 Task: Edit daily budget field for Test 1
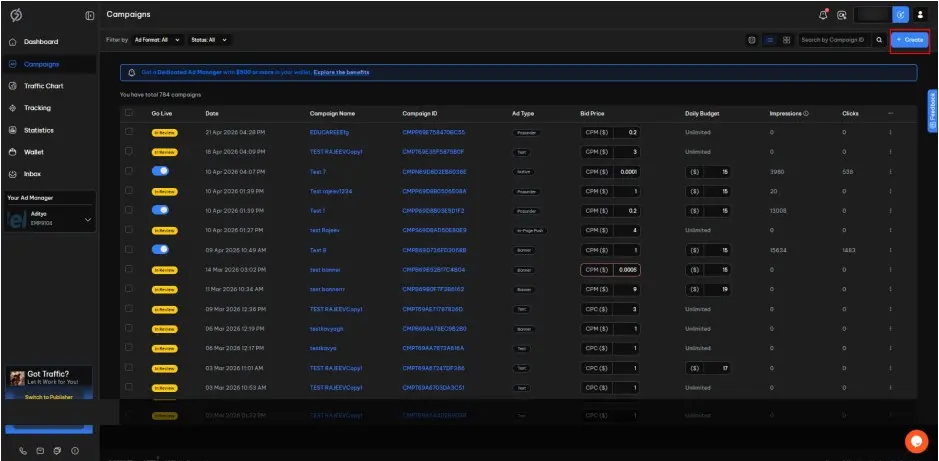pyautogui.click(x=717, y=211)
